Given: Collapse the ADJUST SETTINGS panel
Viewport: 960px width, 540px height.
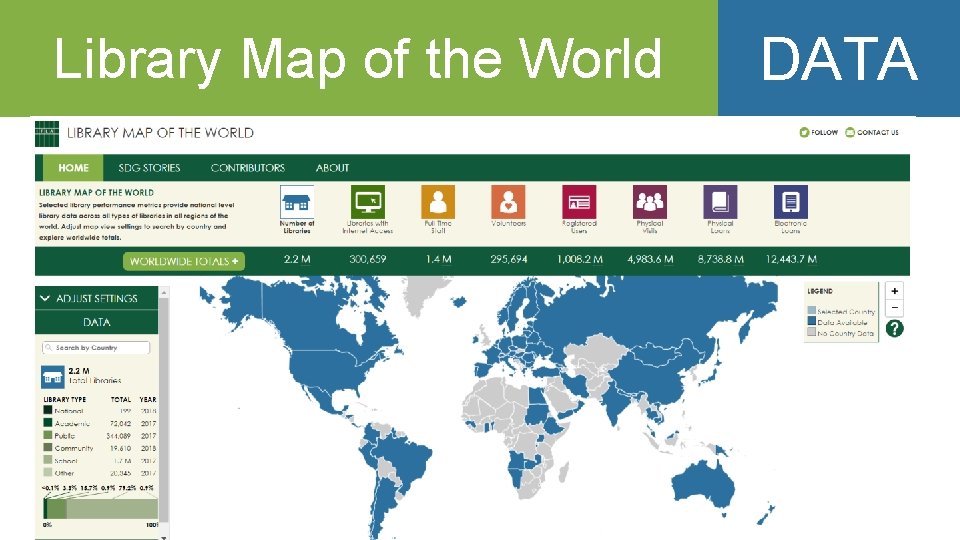Looking at the screenshot, I should (97, 298).
